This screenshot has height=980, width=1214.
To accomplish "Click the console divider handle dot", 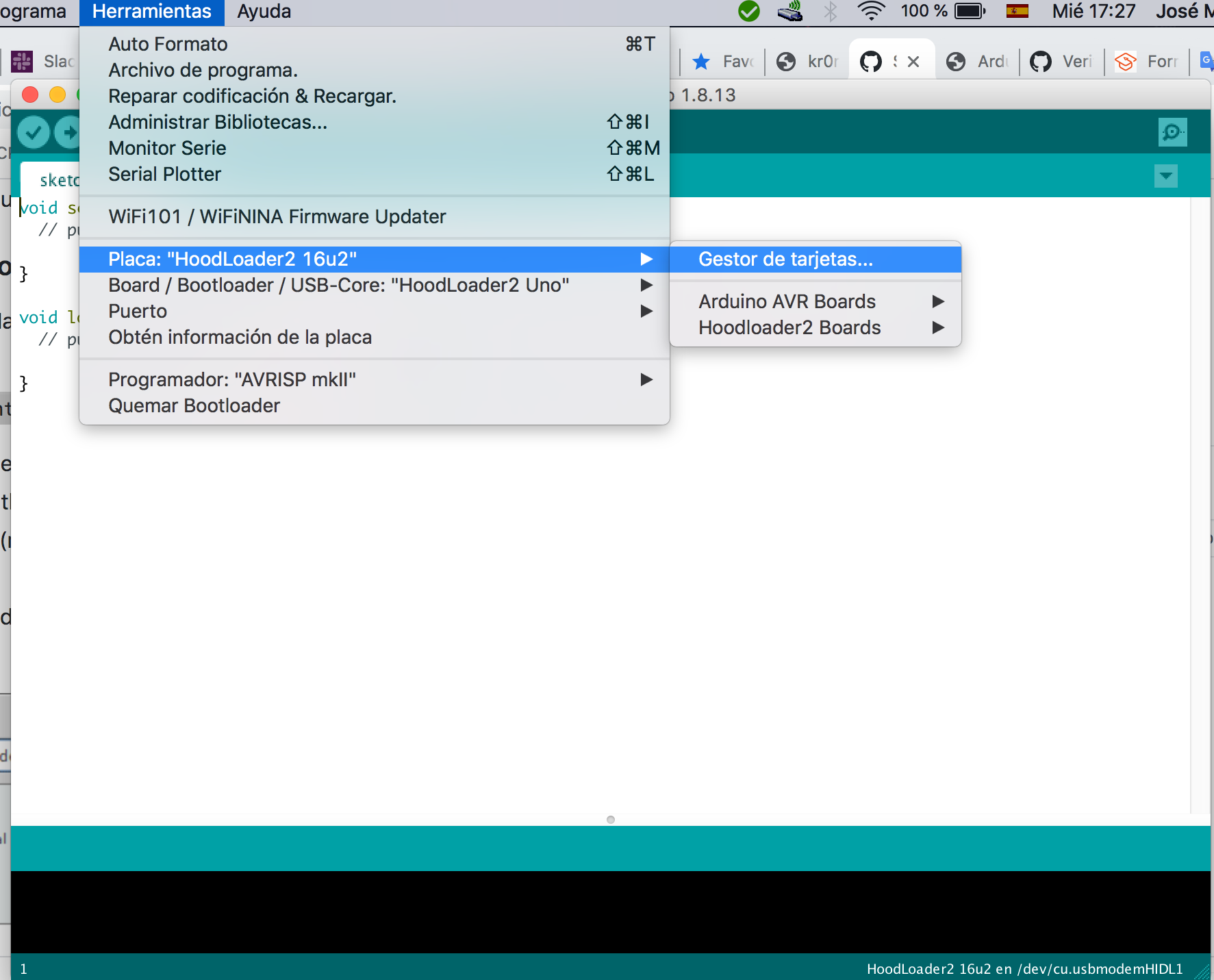I will pyautogui.click(x=611, y=820).
